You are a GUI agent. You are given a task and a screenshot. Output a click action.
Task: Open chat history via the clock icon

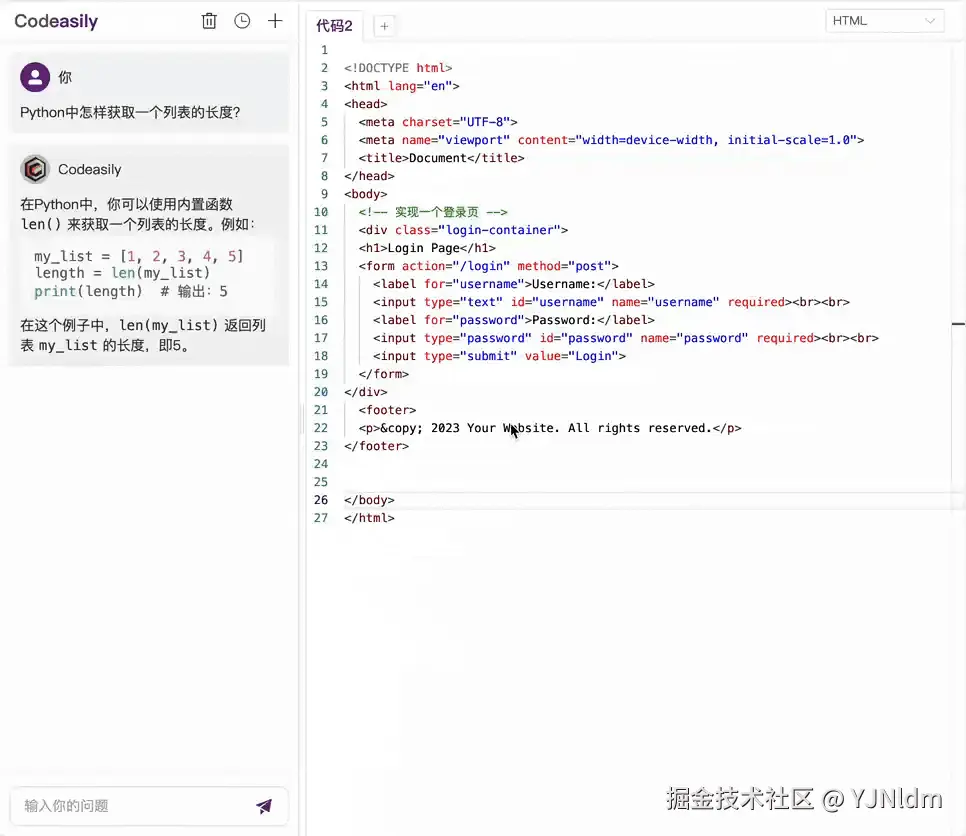(242, 20)
